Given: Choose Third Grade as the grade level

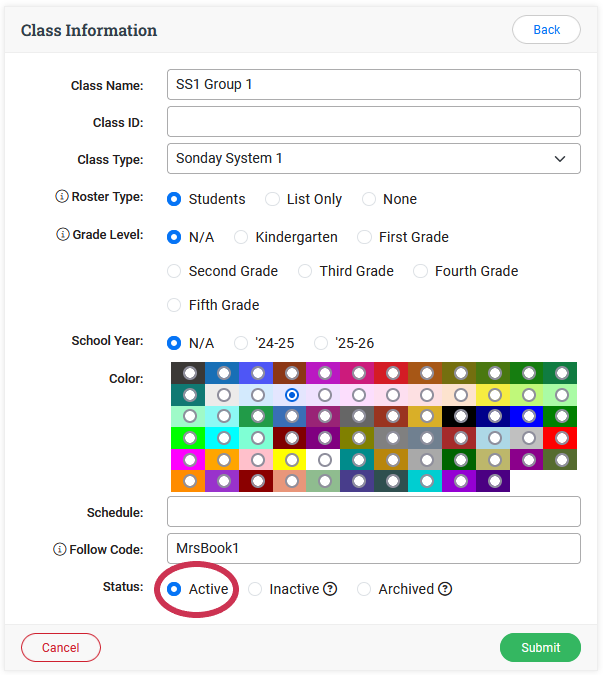Looking at the screenshot, I should [305, 271].
